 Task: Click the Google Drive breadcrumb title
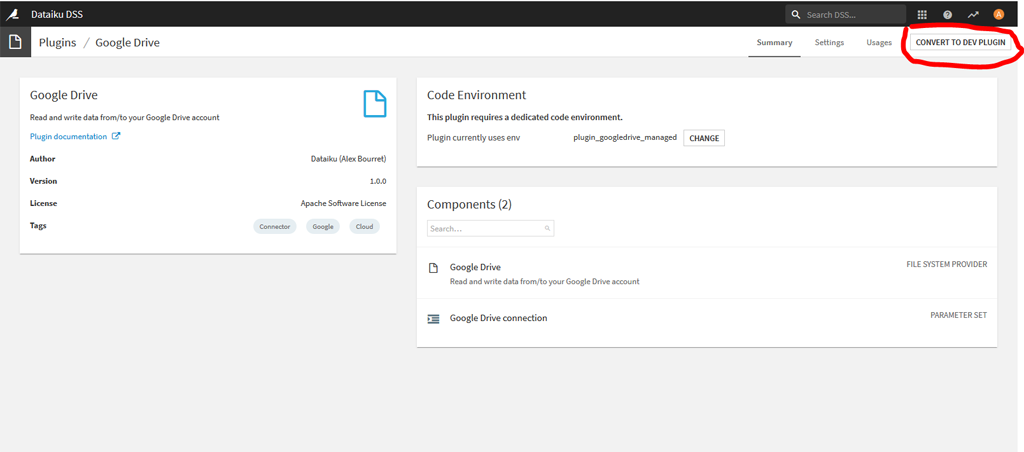[x=127, y=42]
